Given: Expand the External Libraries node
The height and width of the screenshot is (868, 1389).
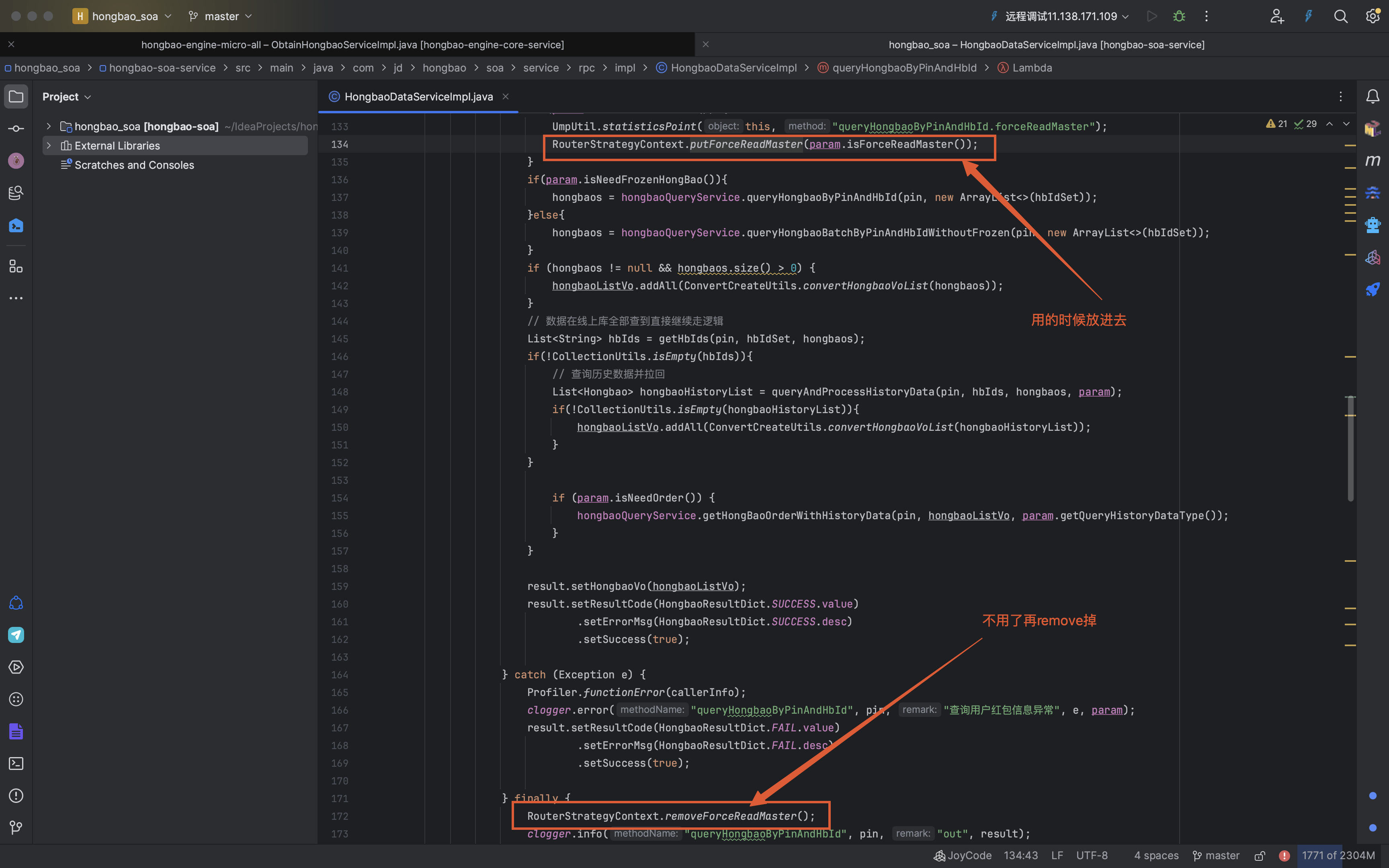Looking at the screenshot, I should pyautogui.click(x=49, y=145).
